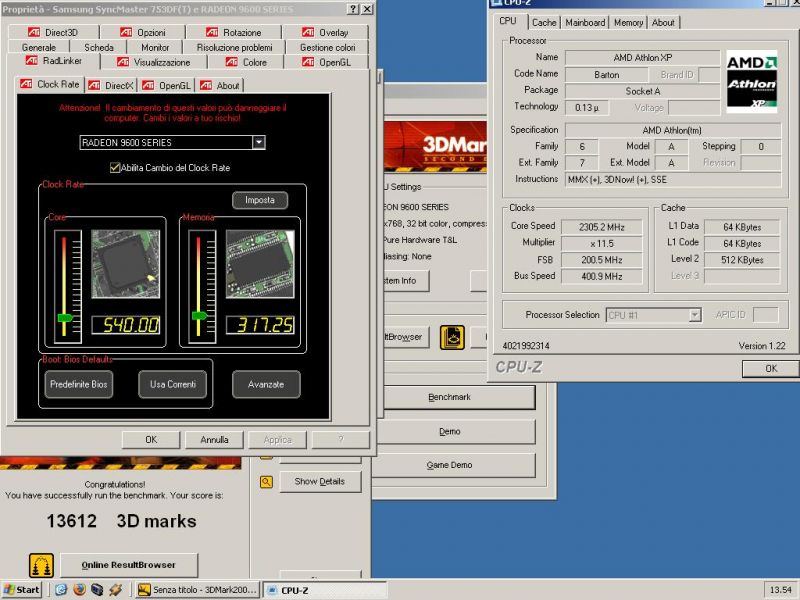The height and width of the screenshot is (600, 800).
Task: Switch to the Monitor tab
Action: [155, 47]
